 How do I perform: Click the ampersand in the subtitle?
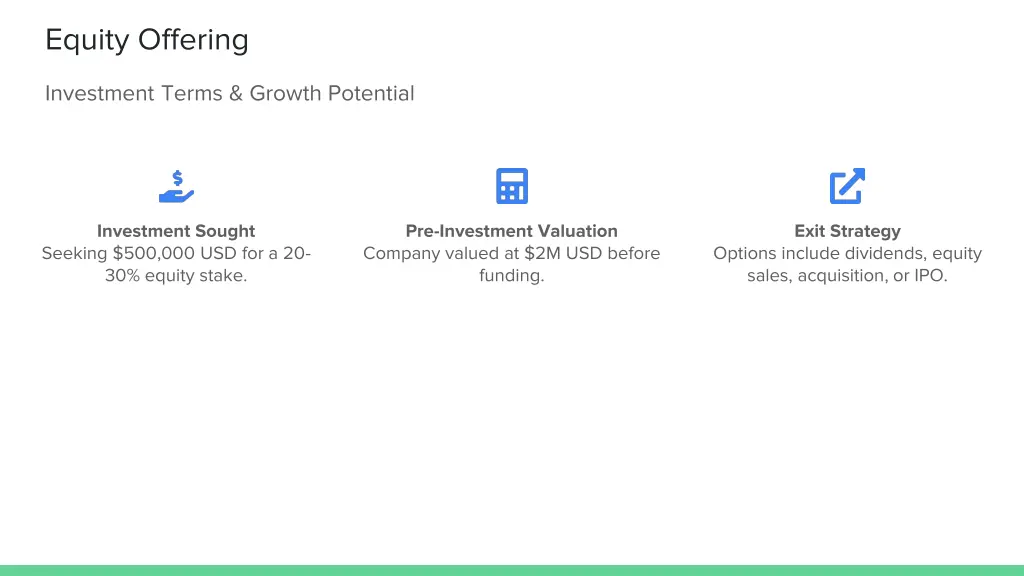[x=236, y=93]
